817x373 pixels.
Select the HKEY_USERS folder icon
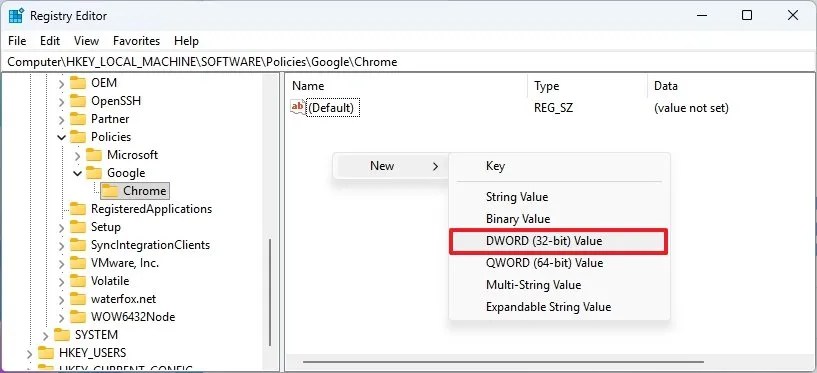click(45, 353)
